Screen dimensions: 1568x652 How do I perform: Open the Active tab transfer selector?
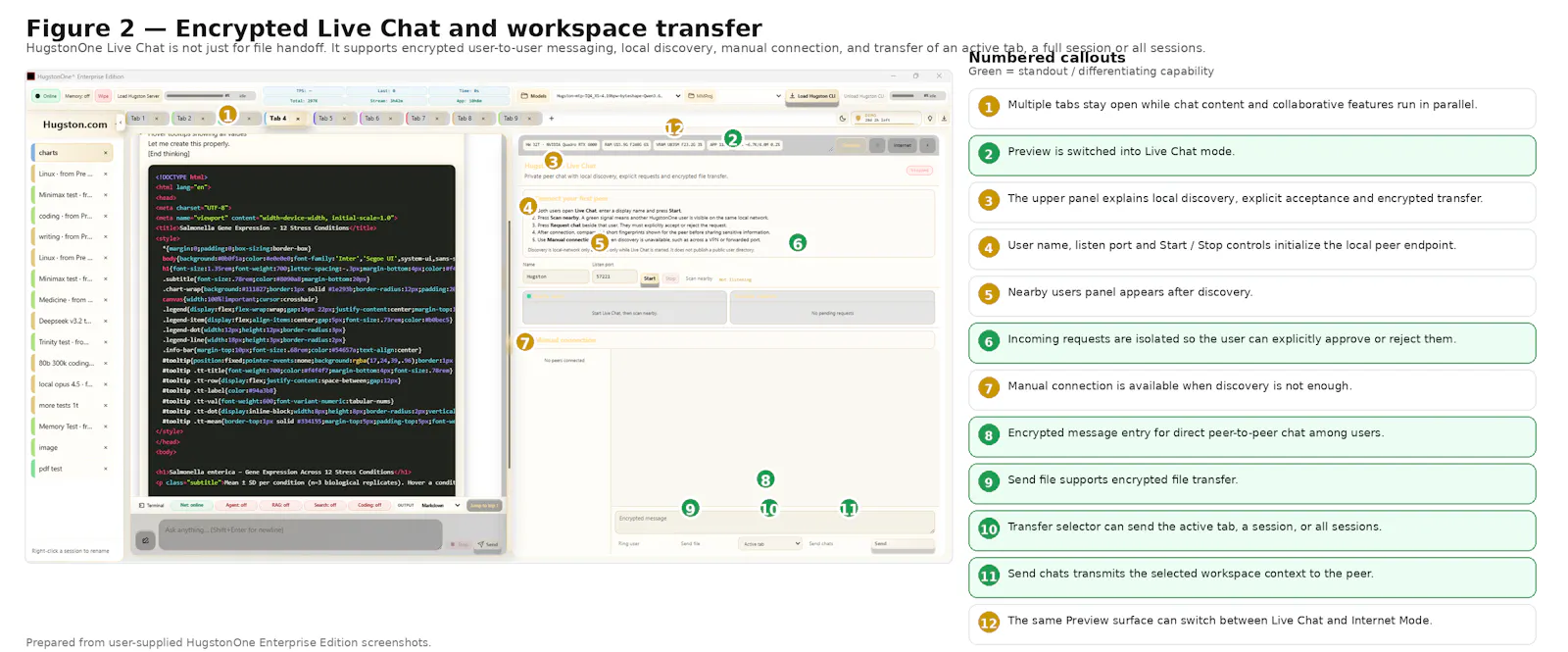click(x=770, y=543)
